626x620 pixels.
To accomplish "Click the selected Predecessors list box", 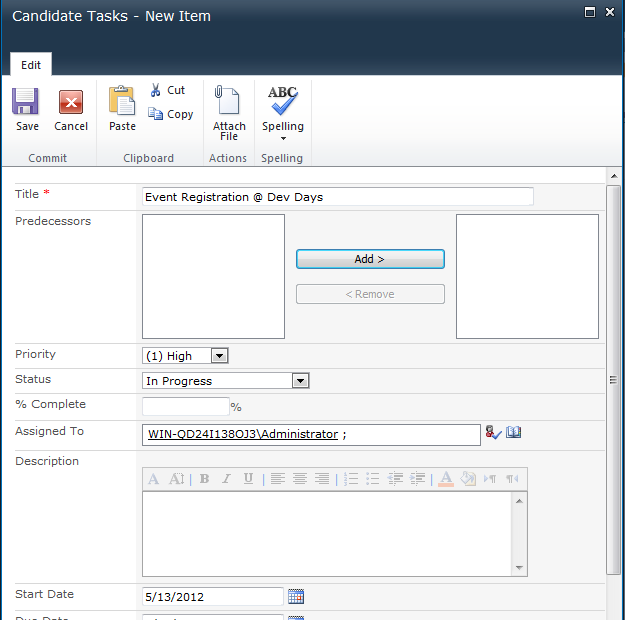I will tap(527, 277).
